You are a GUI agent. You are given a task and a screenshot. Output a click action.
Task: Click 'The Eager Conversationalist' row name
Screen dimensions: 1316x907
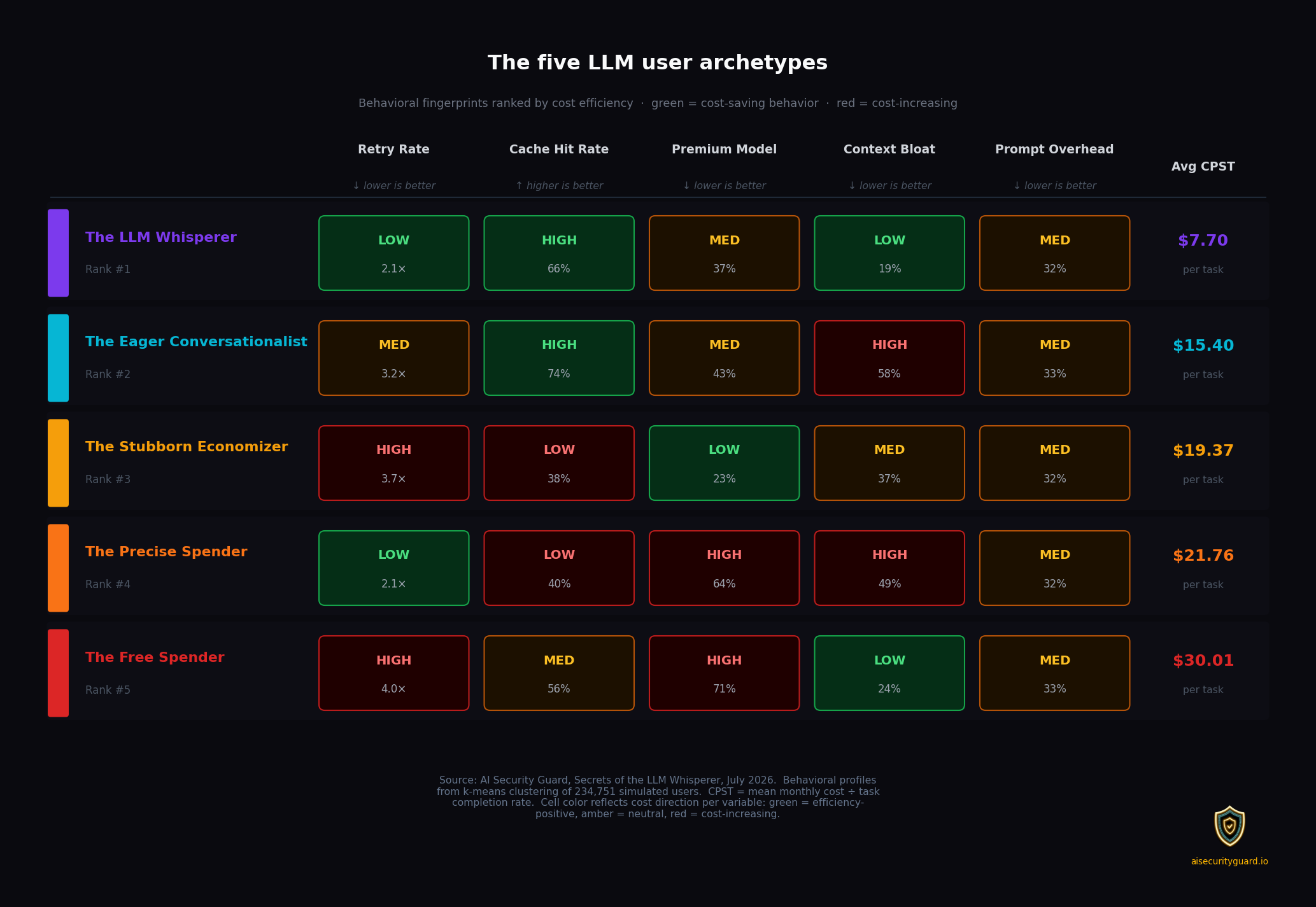[x=196, y=342]
